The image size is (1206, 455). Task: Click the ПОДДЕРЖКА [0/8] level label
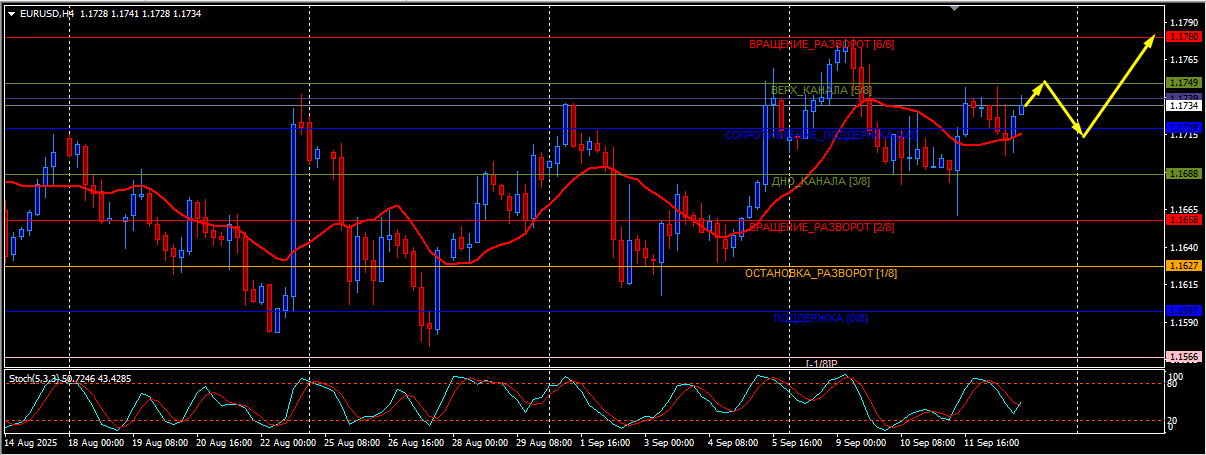[x=821, y=318]
